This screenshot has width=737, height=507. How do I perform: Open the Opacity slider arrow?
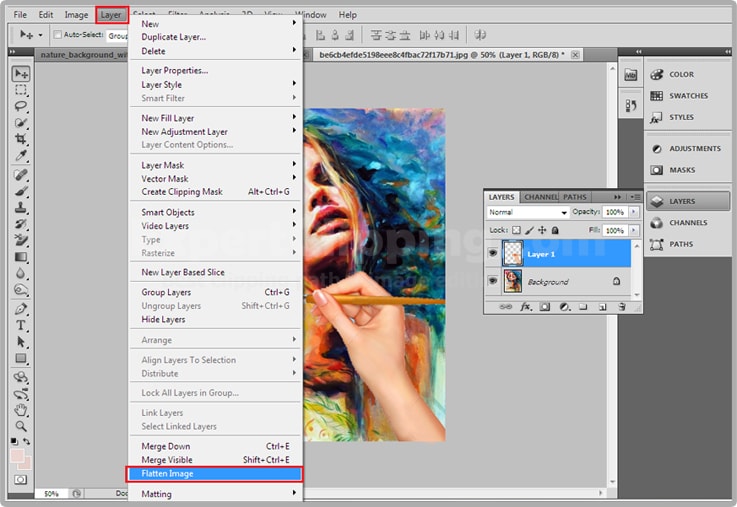click(x=634, y=212)
